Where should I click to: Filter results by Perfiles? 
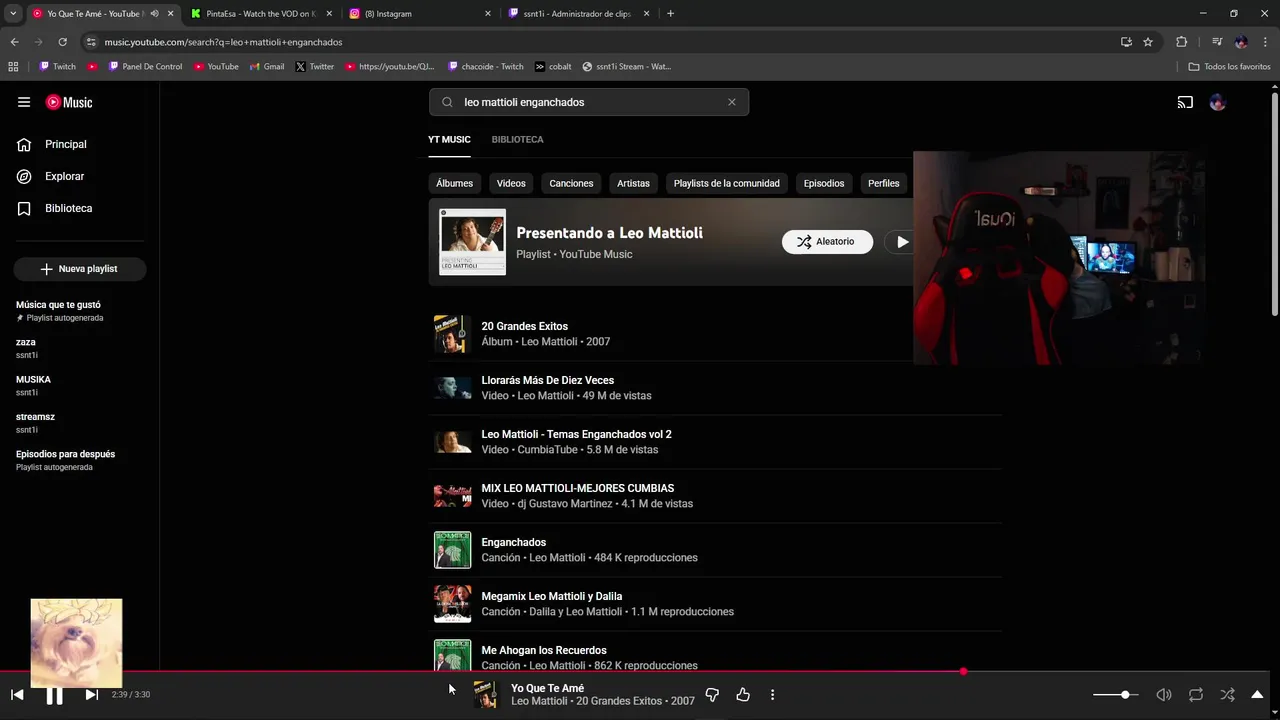pos(884,183)
